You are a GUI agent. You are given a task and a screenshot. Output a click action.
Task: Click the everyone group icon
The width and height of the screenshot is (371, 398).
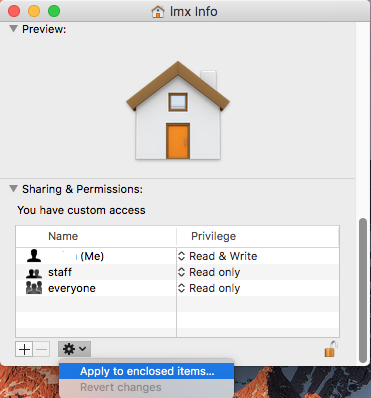coord(34,288)
